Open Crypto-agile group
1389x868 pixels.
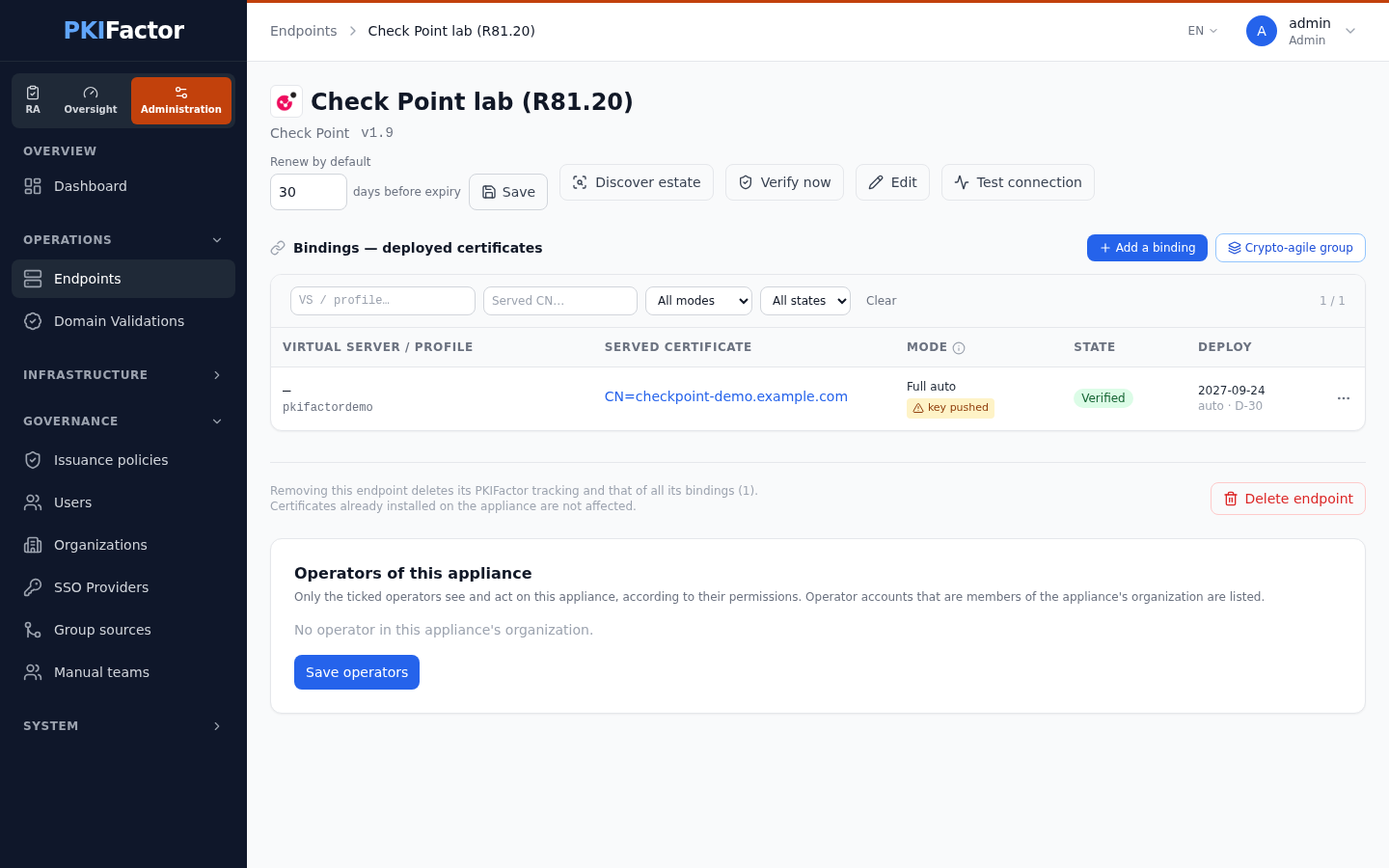[x=1291, y=248]
